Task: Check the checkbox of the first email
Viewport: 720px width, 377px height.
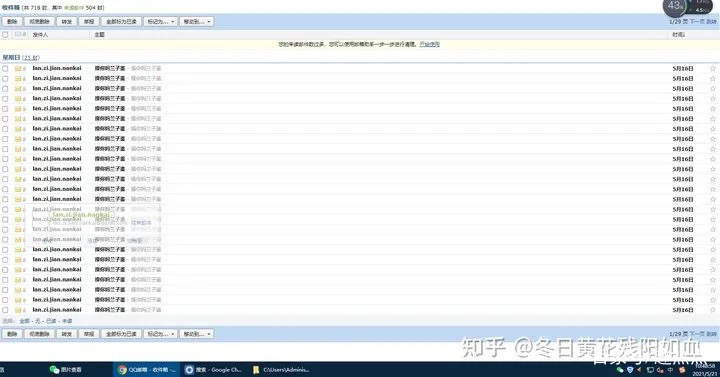Action: pos(5,68)
